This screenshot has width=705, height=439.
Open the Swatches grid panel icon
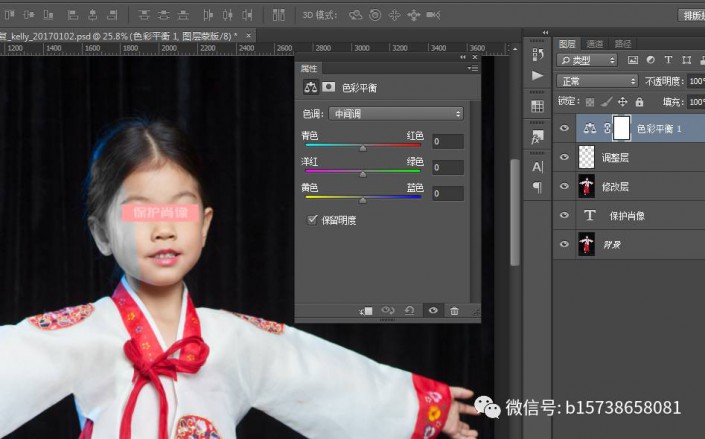[537, 107]
